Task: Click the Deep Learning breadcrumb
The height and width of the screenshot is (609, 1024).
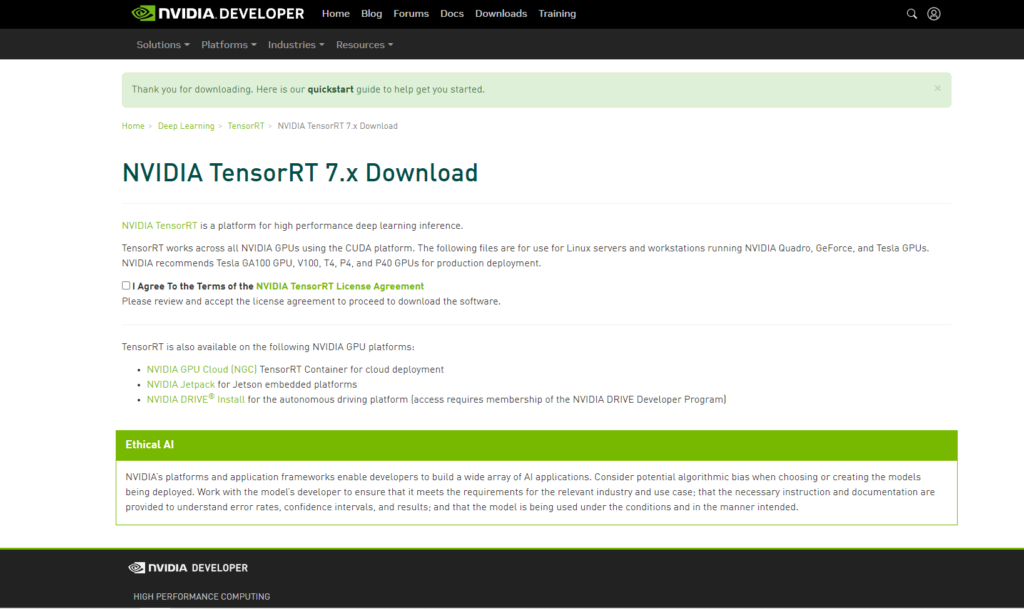Action: [x=186, y=126]
